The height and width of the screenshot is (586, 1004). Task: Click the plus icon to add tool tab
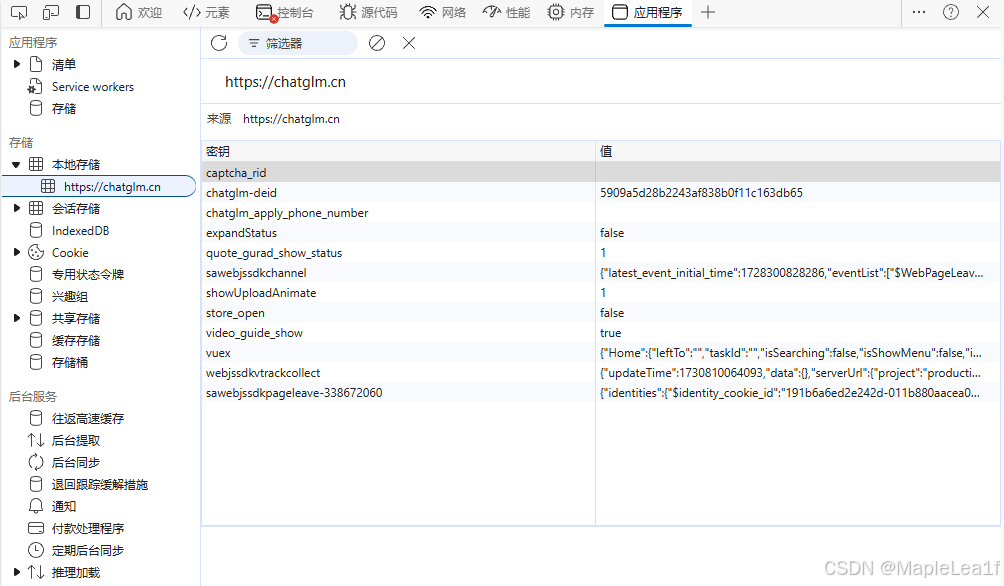(708, 12)
